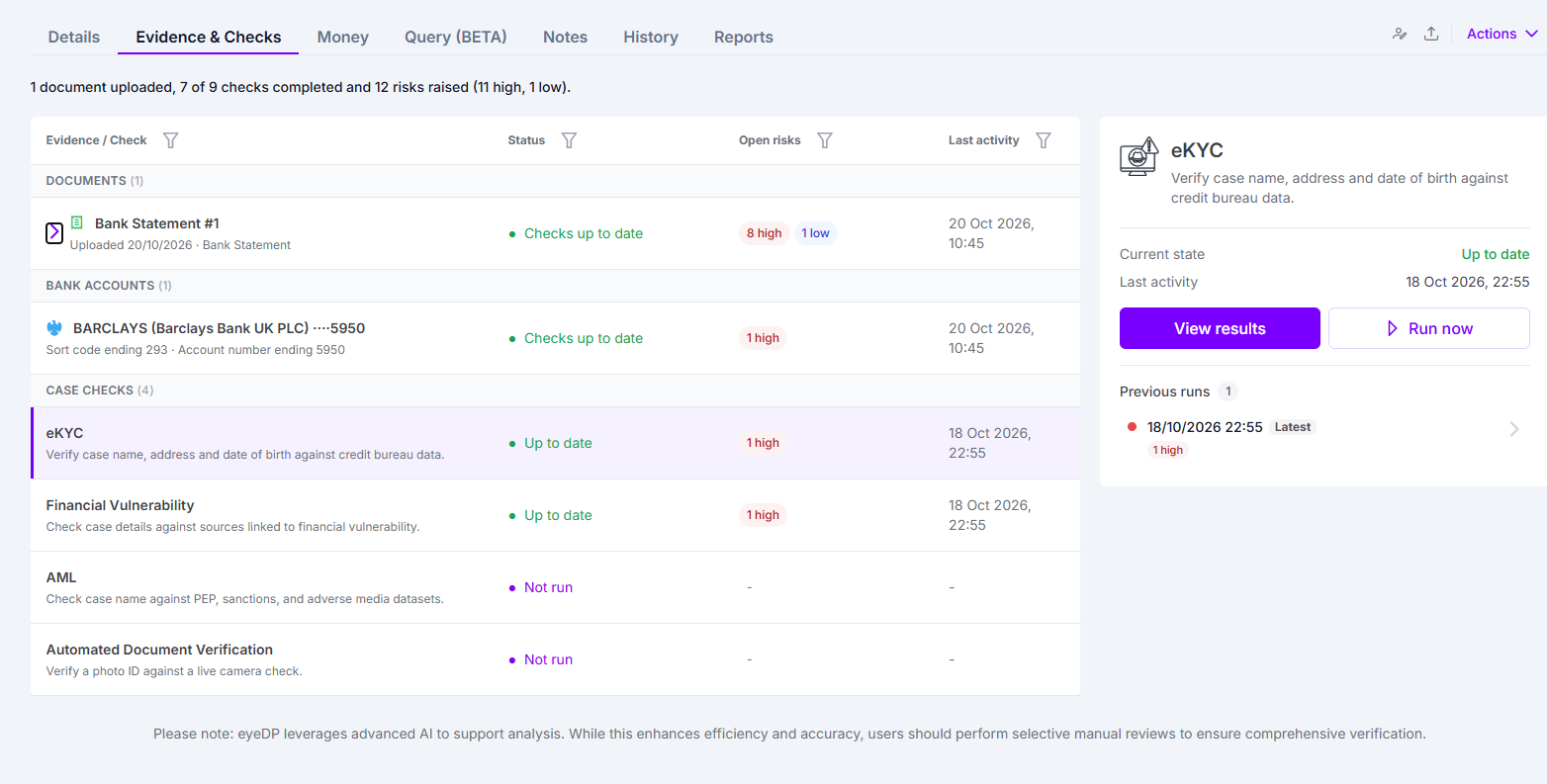The image size is (1547, 784).
Task: Click the View results button
Action: point(1220,328)
